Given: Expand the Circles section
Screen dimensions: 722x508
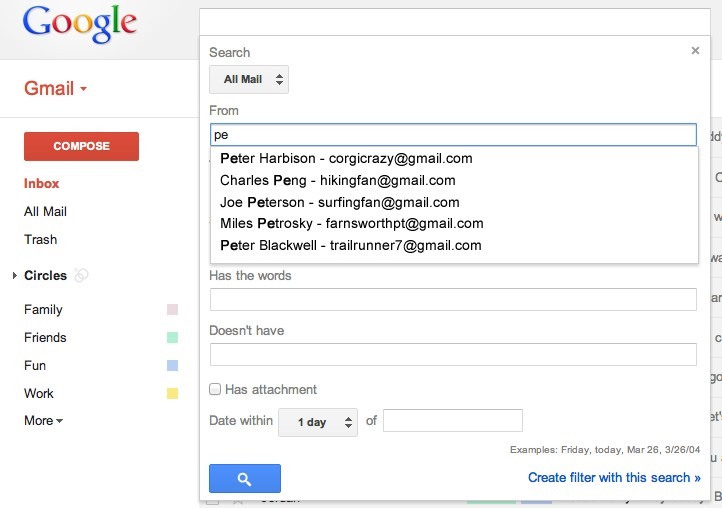Looking at the screenshot, I should [15, 275].
